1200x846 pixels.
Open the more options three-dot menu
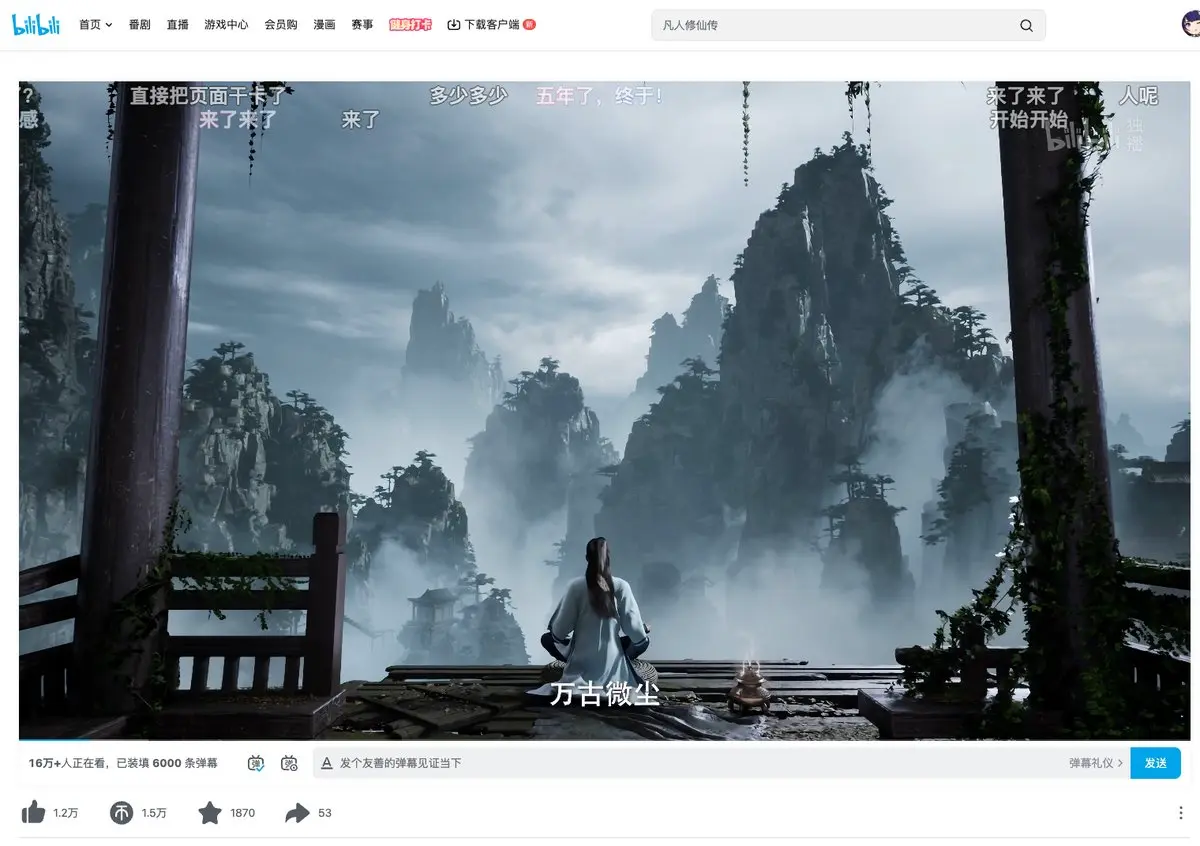[1181, 813]
